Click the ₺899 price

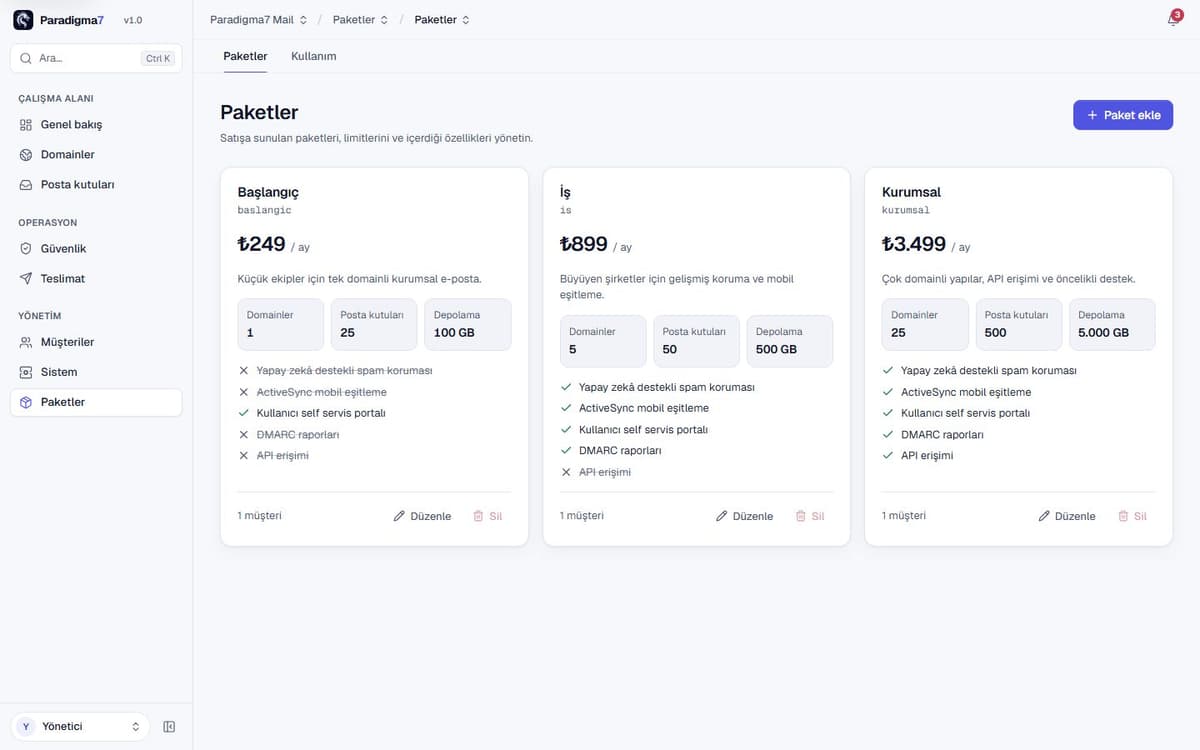tap(584, 244)
